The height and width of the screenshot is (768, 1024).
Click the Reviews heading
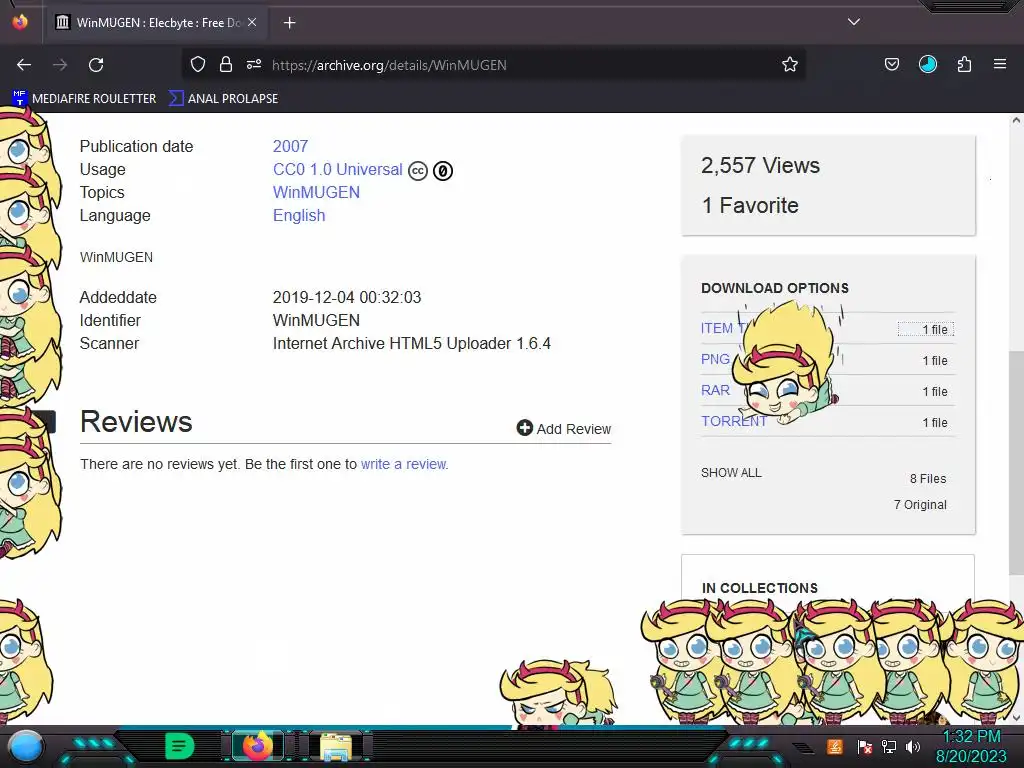136,422
